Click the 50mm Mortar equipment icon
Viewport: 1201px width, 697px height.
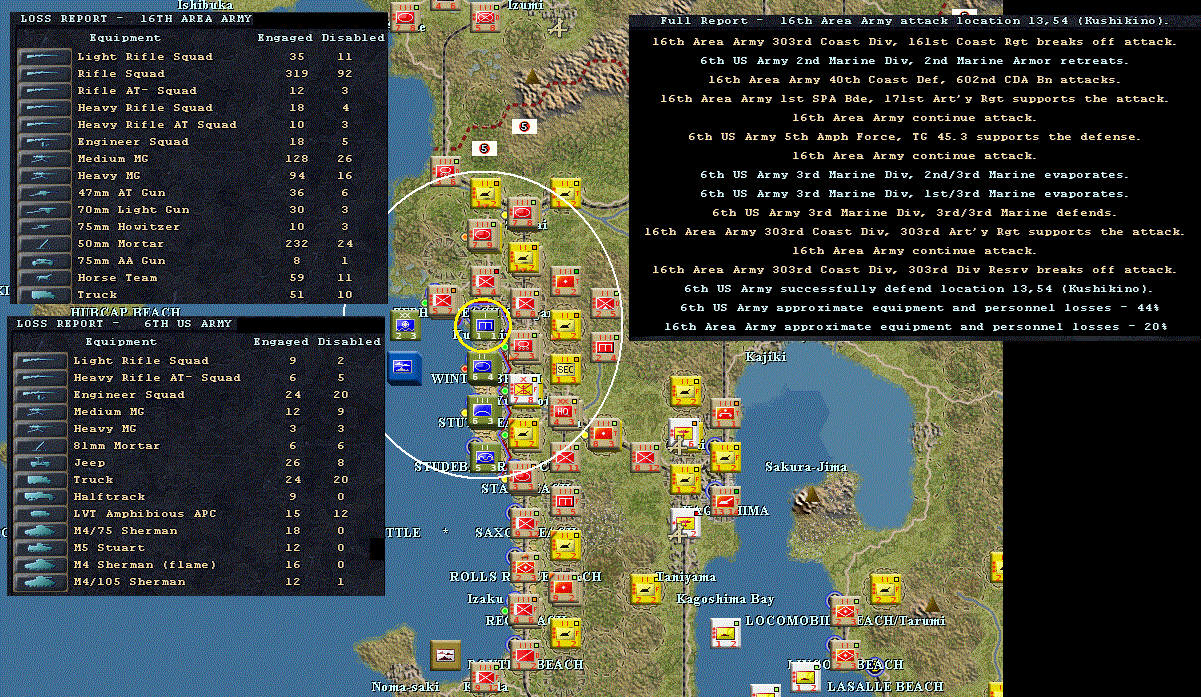click(x=45, y=244)
